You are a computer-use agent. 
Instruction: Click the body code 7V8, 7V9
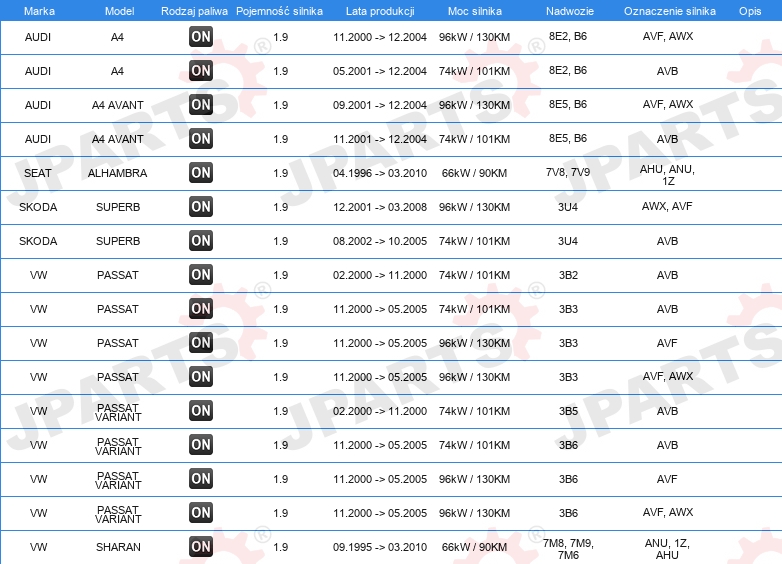568,173
